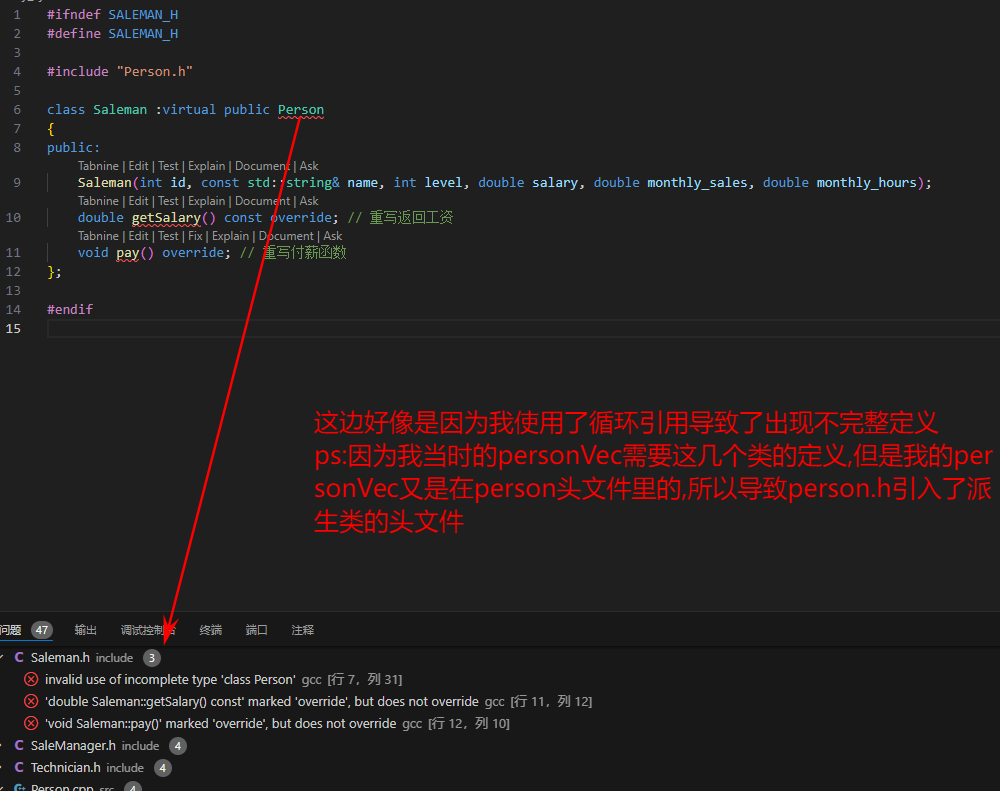Viewport: 1000px width, 791px height.
Task: Click the C file icon for Technician.h
Action: click(x=19, y=768)
